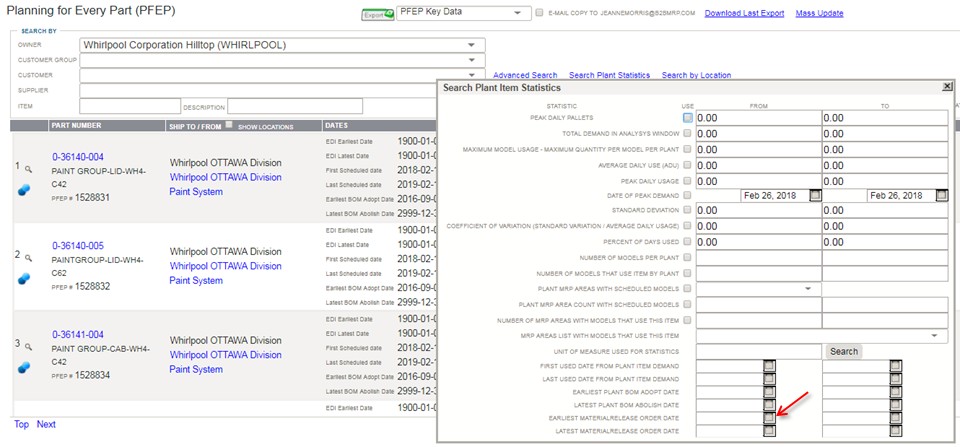The height and width of the screenshot is (447, 960).
Task: Check Use box for Coefficient of Variation
Action: coord(688,225)
